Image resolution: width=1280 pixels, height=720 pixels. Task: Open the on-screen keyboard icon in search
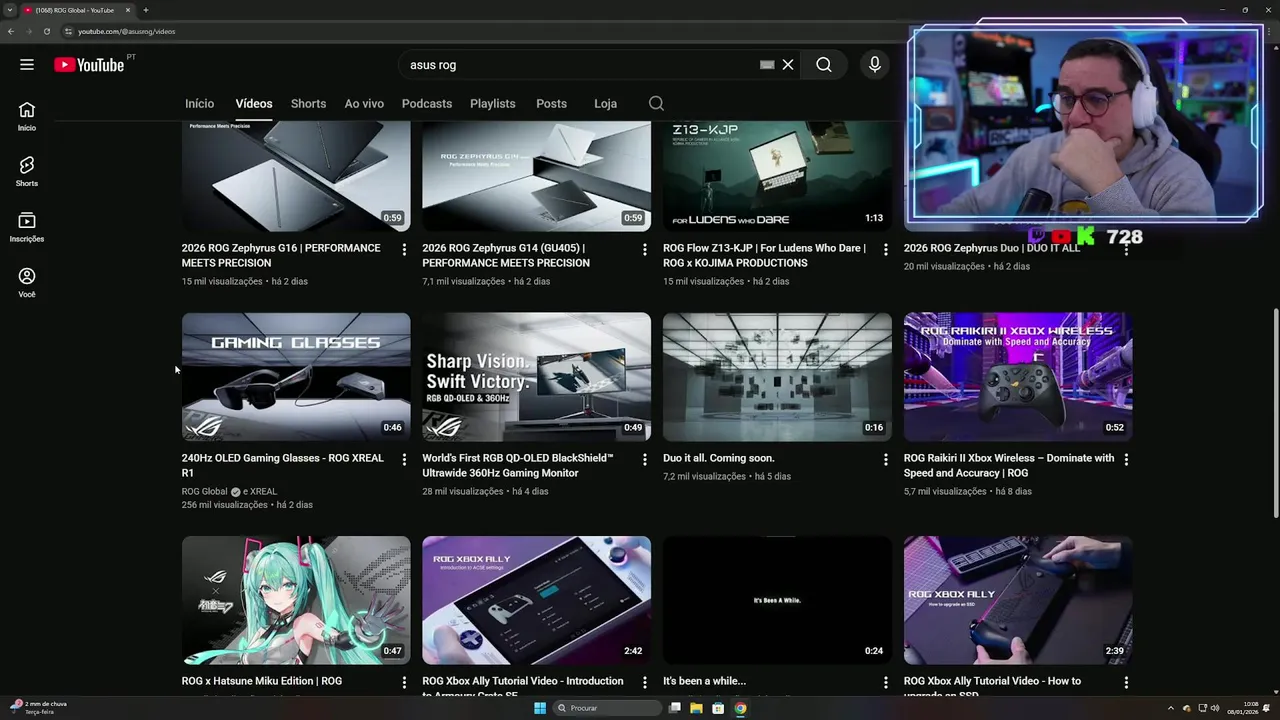pyautogui.click(x=767, y=65)
